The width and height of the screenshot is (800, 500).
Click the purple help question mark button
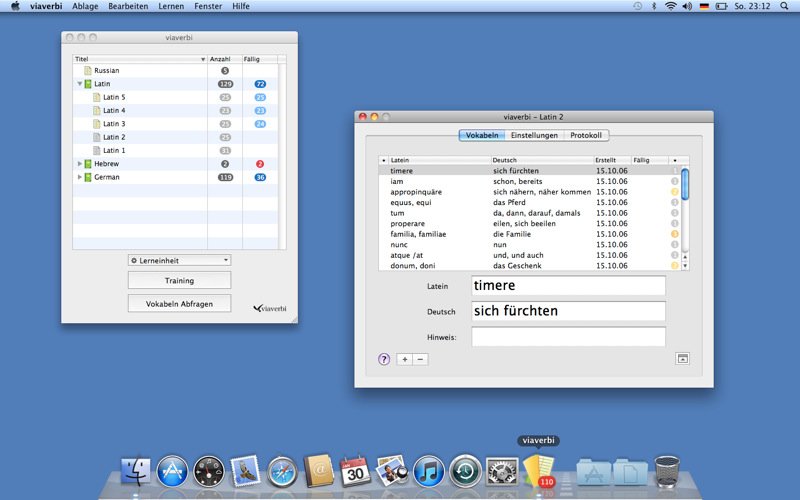384,359
